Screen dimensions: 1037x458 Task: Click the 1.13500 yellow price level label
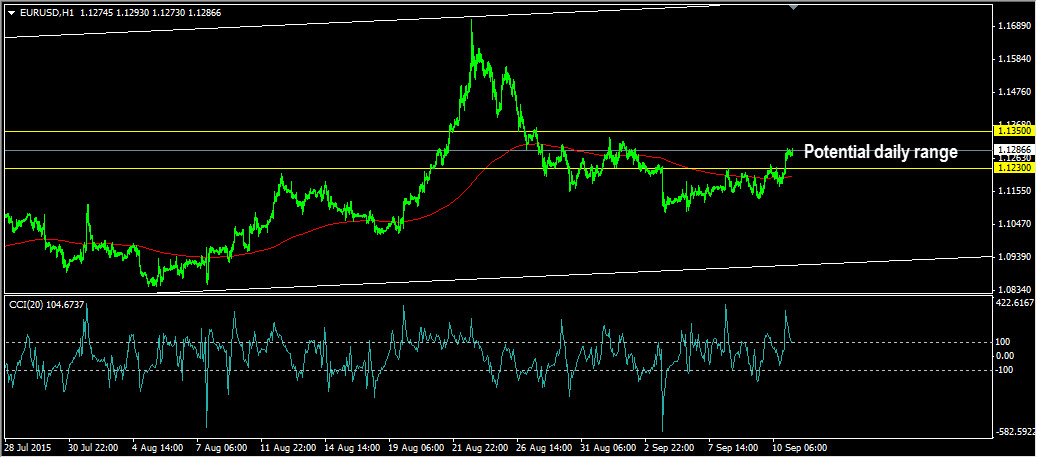coord(1013,132)
